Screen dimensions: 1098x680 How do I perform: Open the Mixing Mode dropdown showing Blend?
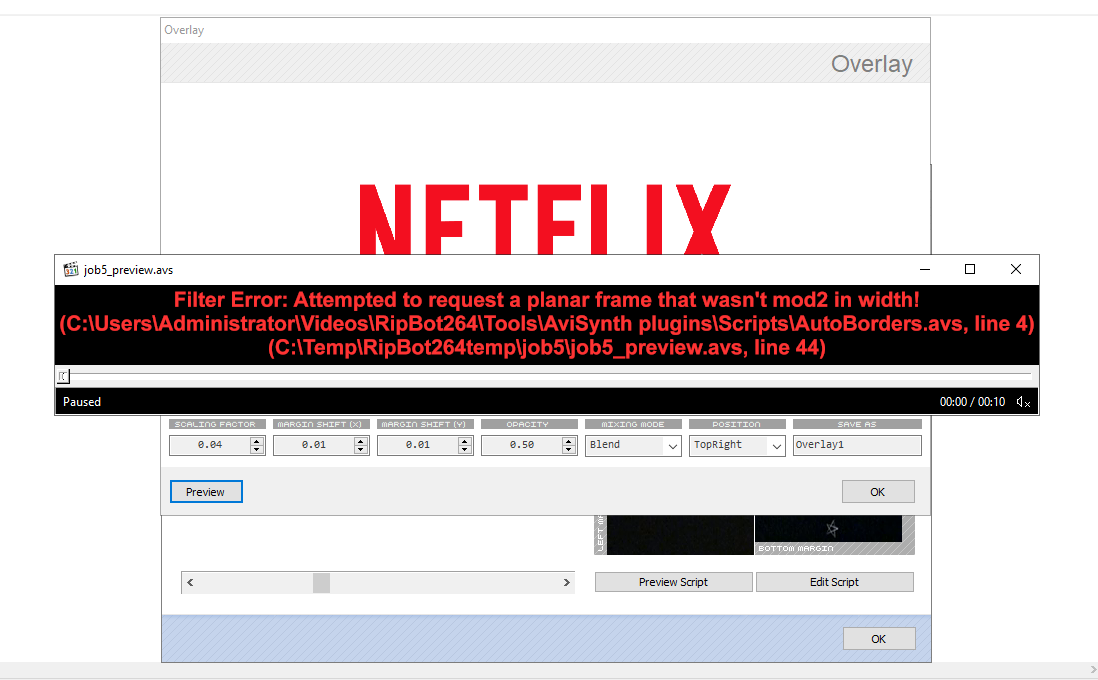coord(633,445)
